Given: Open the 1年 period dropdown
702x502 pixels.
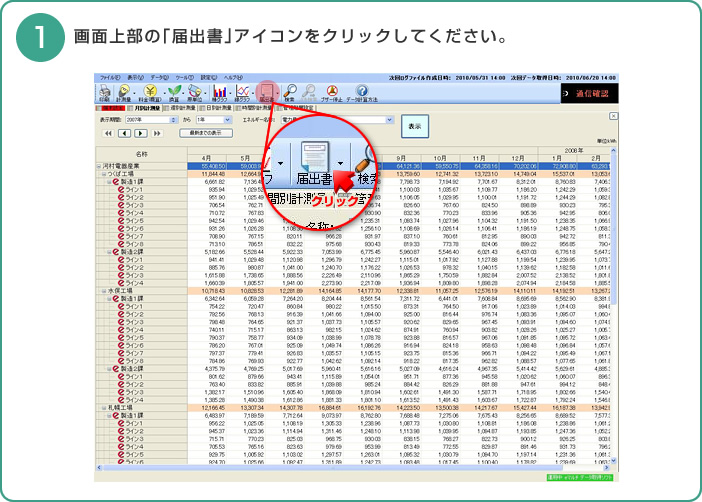Looking at the screenshot, I should tap(227, 120).
